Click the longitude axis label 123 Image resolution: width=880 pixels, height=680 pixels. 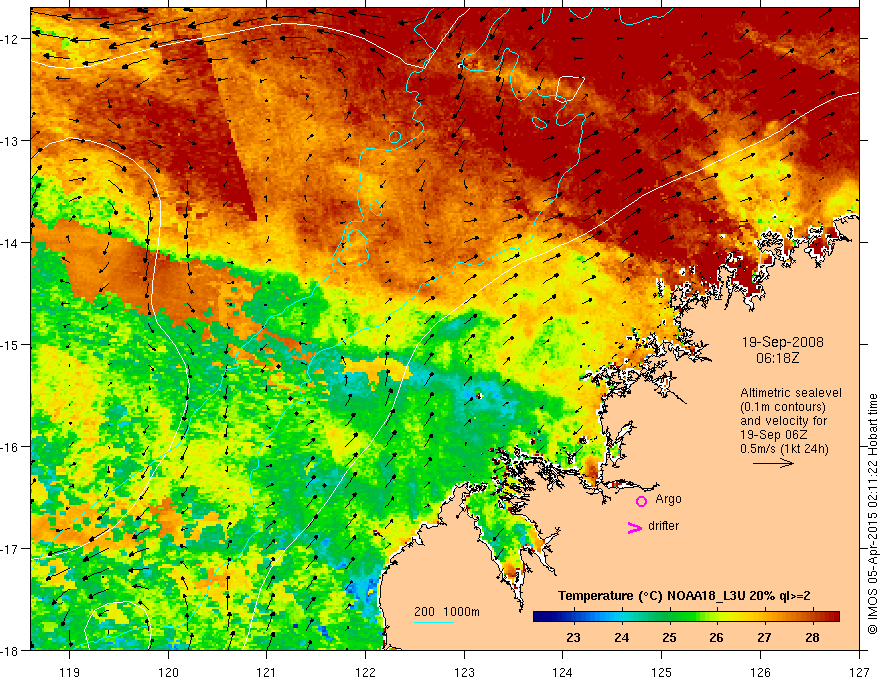point(464,672)
